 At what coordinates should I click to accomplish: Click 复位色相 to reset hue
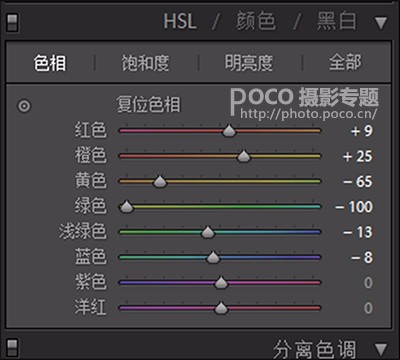pyautogui.click(x=149, y=105)
